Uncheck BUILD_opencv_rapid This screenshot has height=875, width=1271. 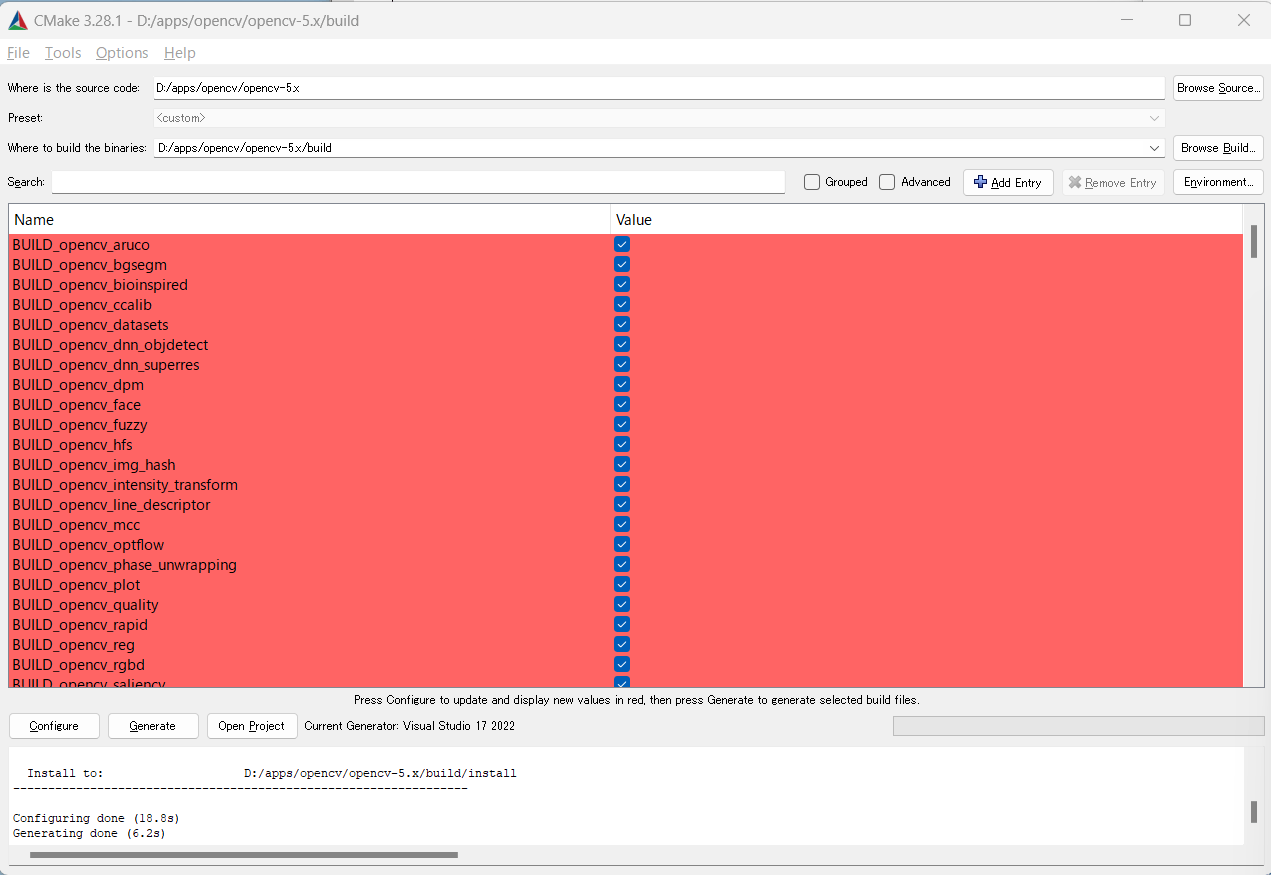click(622, 624)
